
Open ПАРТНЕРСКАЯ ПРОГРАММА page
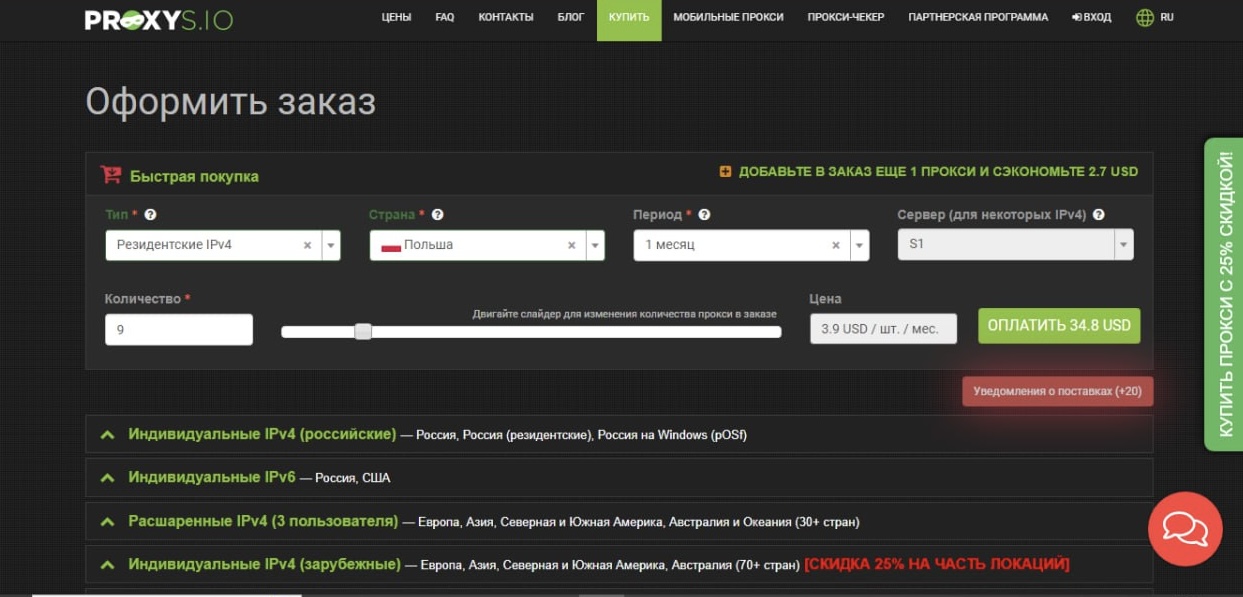coord(978,17)
